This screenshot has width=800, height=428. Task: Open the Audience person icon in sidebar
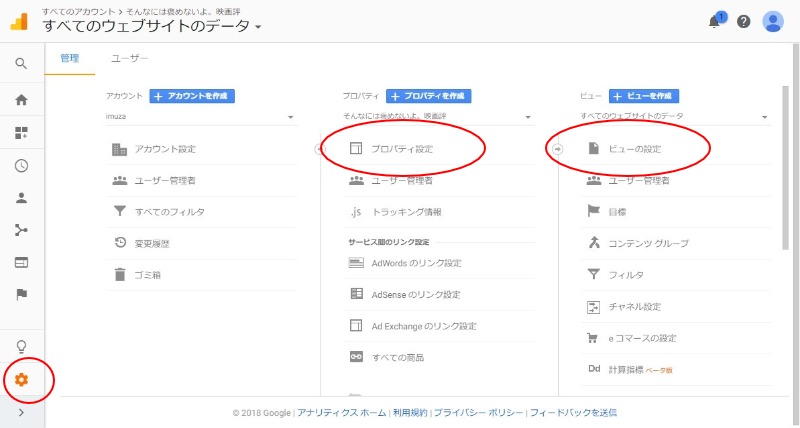pos(21,198)
